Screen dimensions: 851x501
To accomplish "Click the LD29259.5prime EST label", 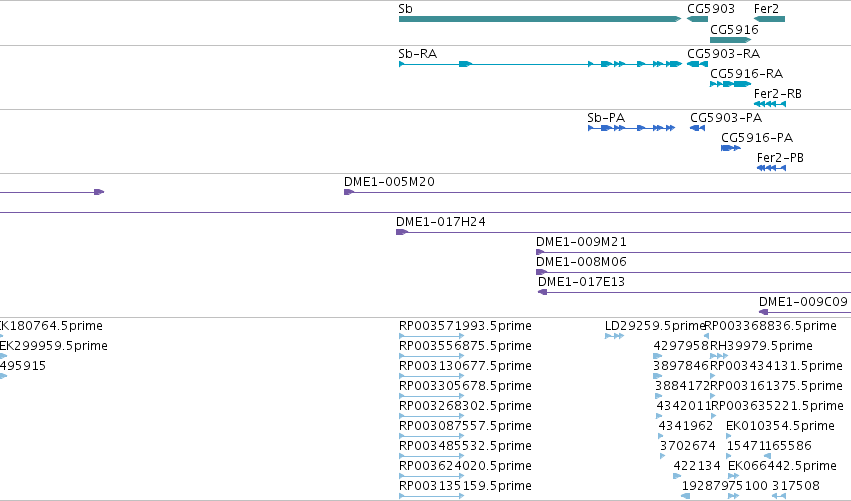I will (x=655, y=326).
